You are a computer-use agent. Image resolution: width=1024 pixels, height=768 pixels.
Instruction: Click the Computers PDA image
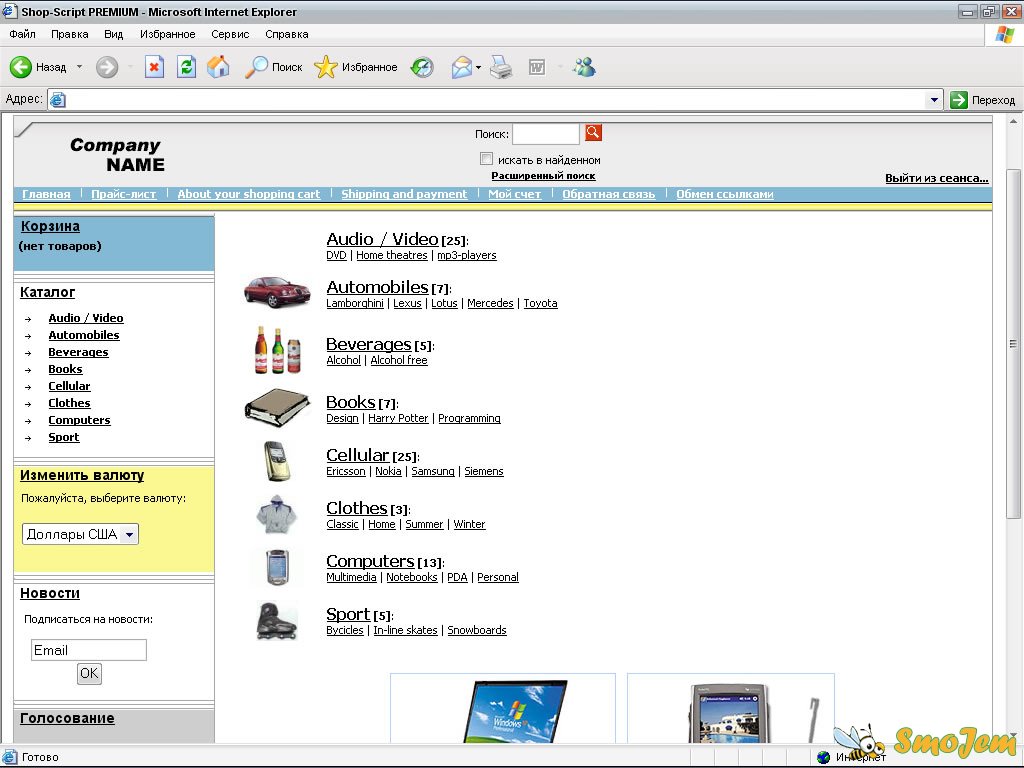click(278, 567)
